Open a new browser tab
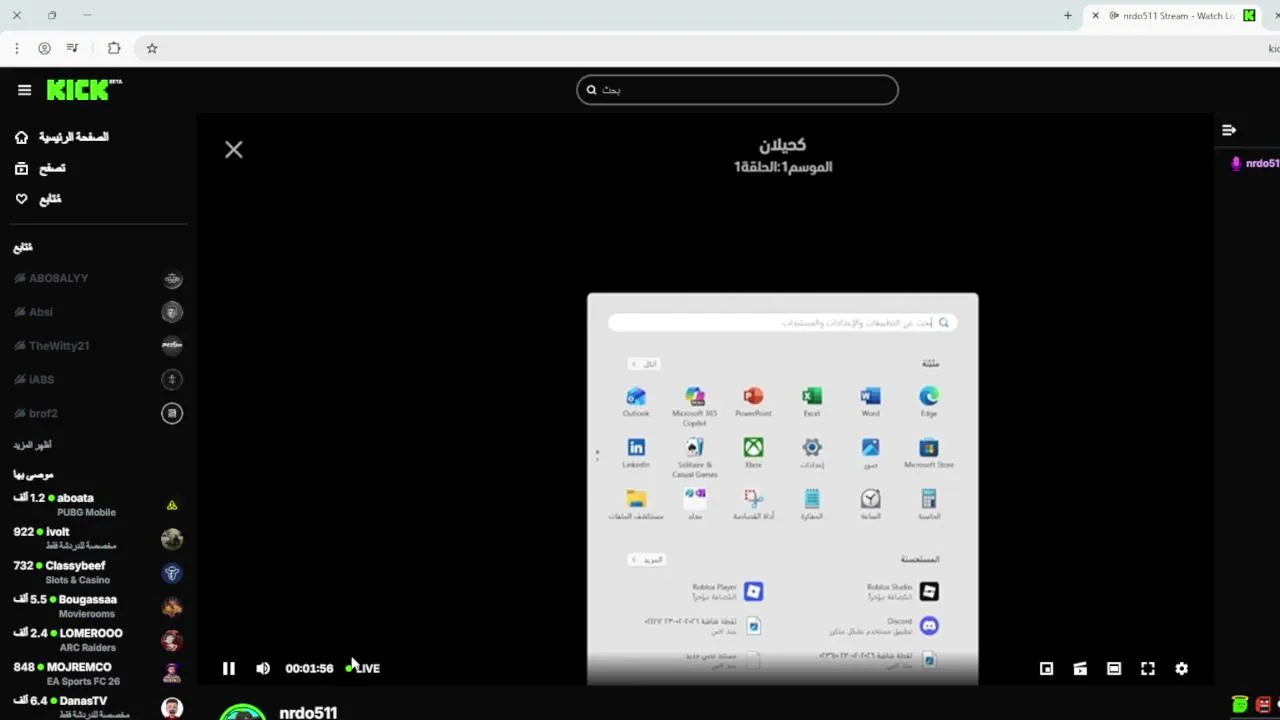This screenshot has height=720, width=1280. pyautogui.click(x=1068, y=16)
